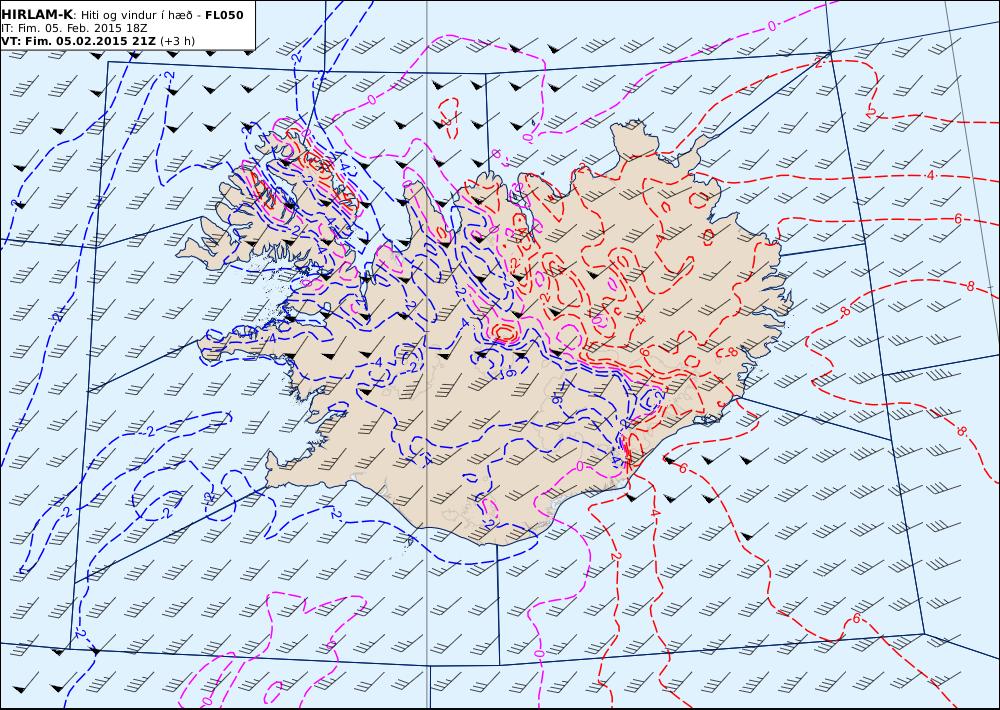Click the VT valid time '05.02.2015 21Z'

pyautogui.click(x=105, y=41)
